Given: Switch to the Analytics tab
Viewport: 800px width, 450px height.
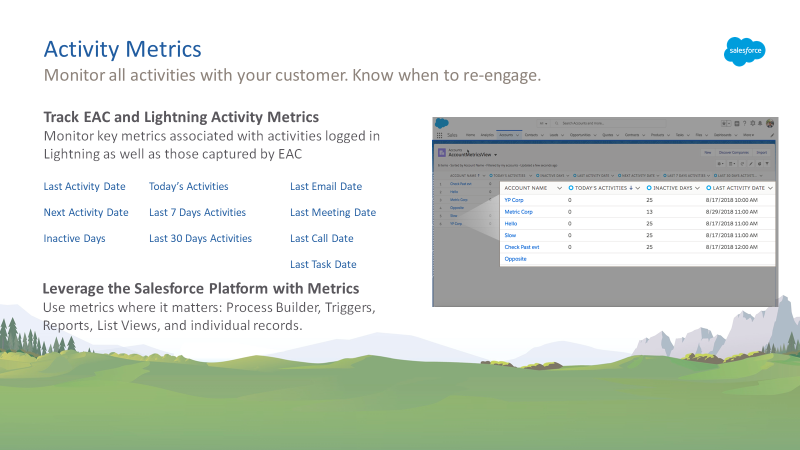Looking at the screenshot, I should coord(487,135).
